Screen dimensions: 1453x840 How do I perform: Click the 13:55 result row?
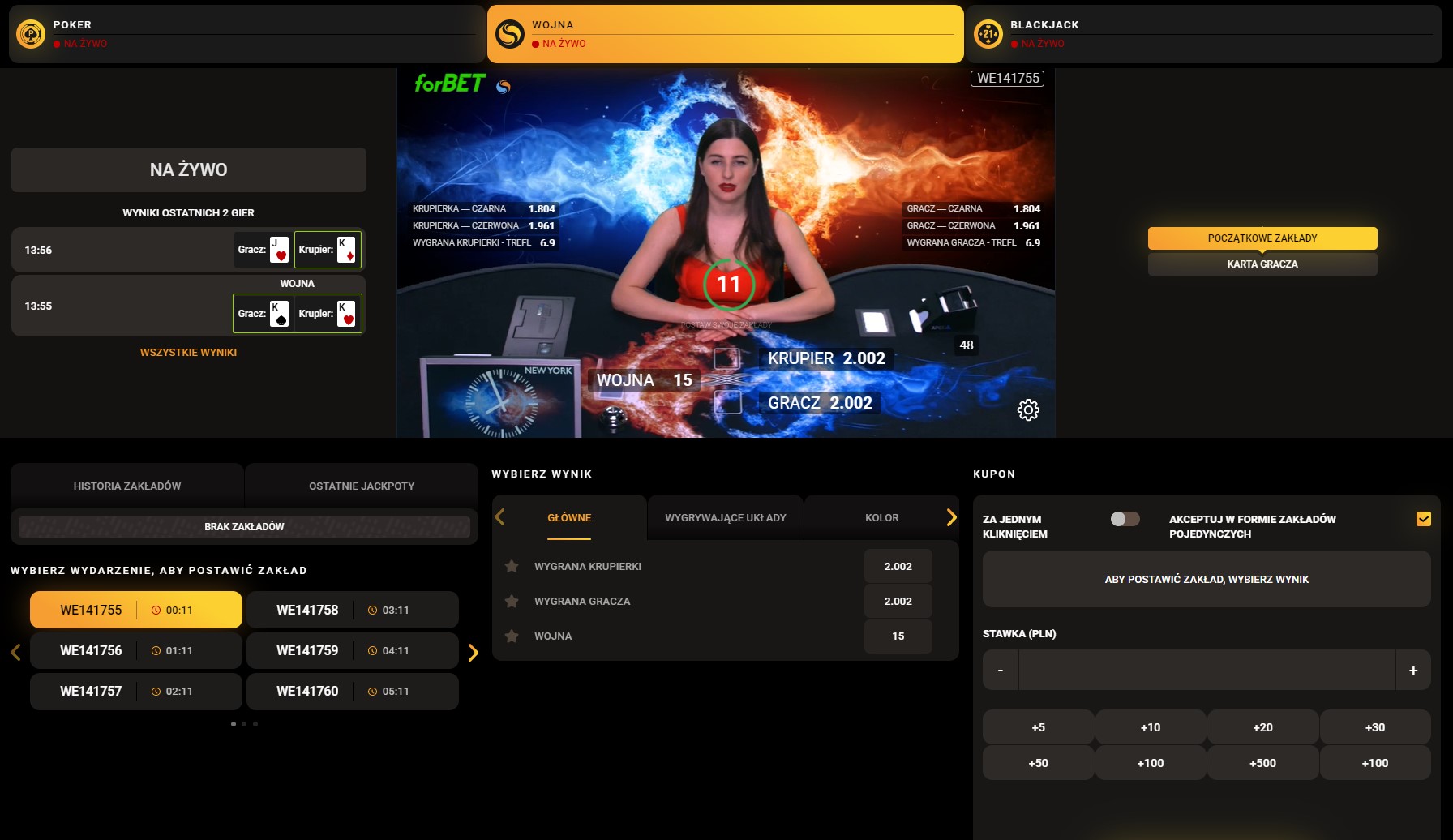coord(189,306)
